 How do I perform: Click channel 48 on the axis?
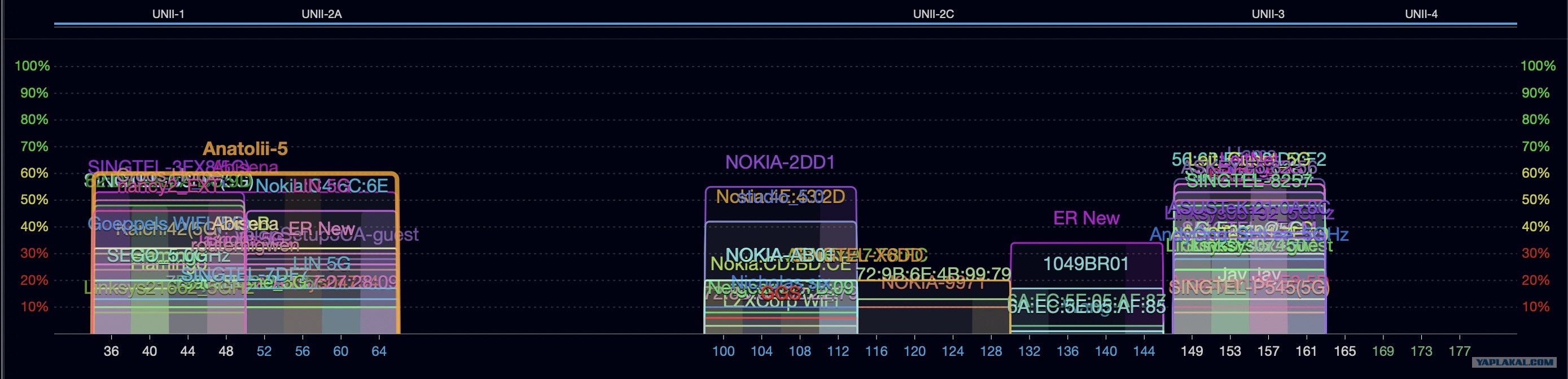(x=226, y=351)
